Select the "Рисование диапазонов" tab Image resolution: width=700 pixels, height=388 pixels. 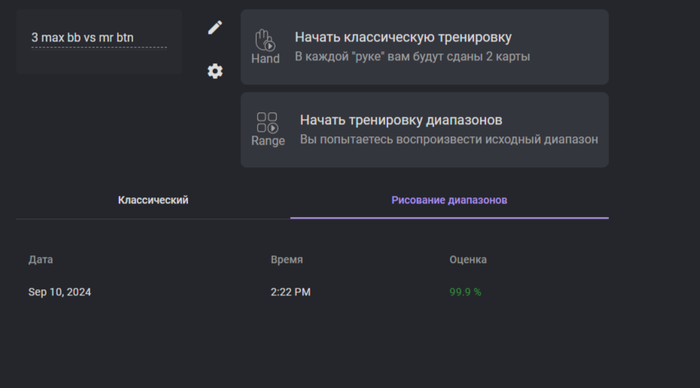(x=449, y=200)
